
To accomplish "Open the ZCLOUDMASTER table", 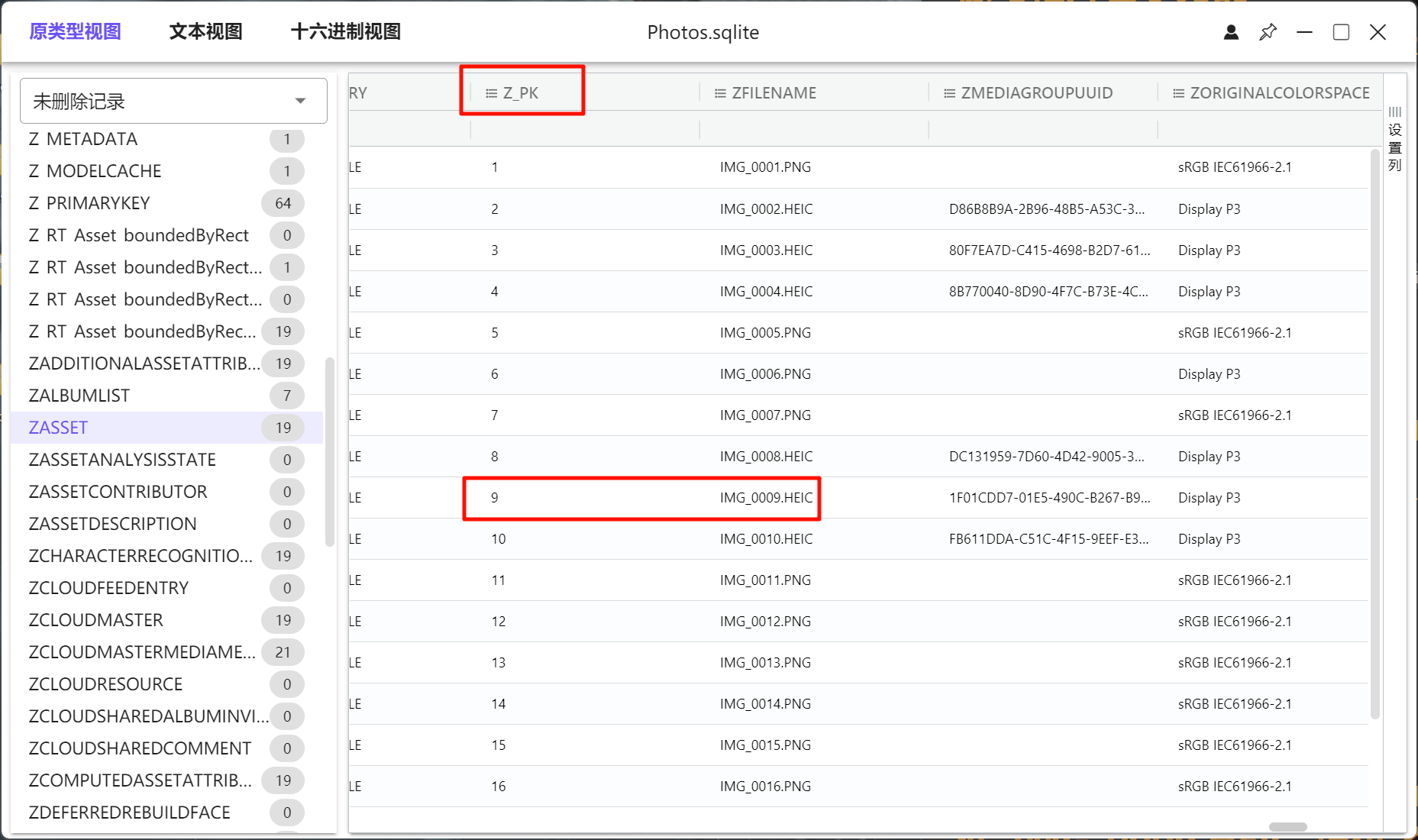I will (x=96, y=620).
